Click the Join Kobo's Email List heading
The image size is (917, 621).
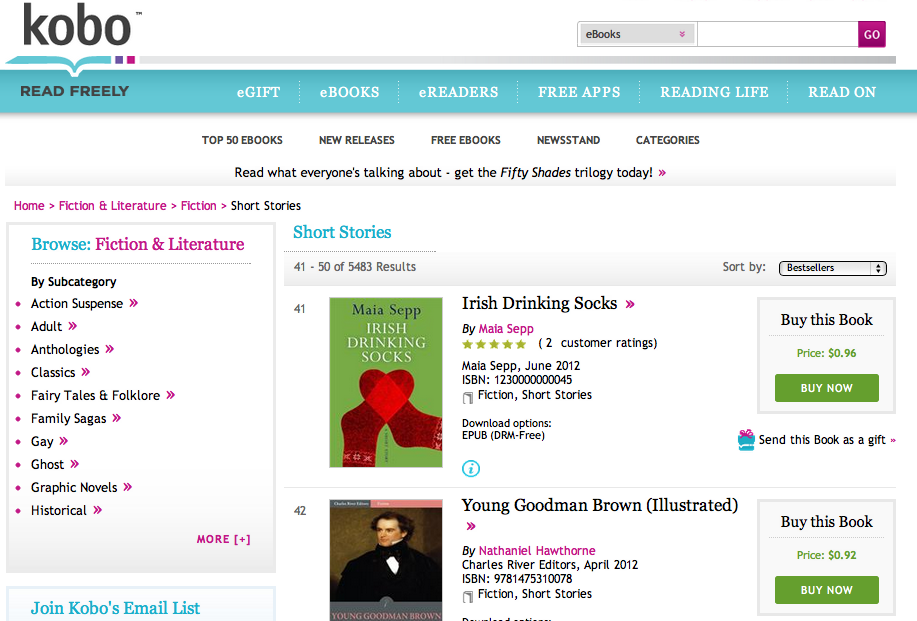pos(115,608)
